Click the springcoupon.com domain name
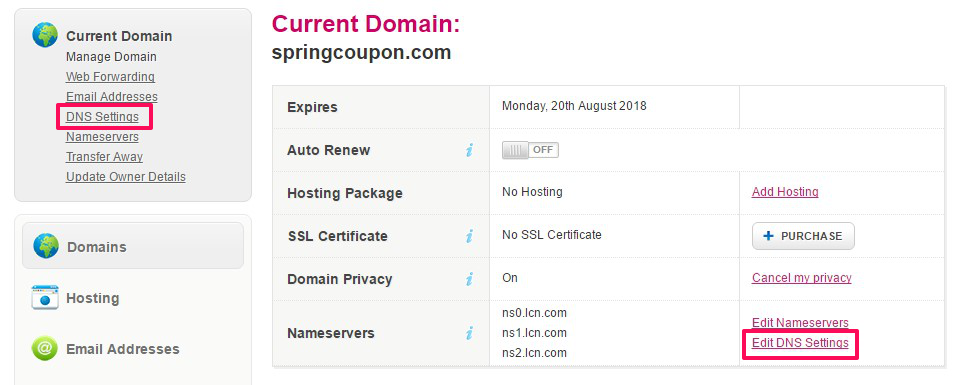This screenshot has height=385, width=959. [361, 52]
